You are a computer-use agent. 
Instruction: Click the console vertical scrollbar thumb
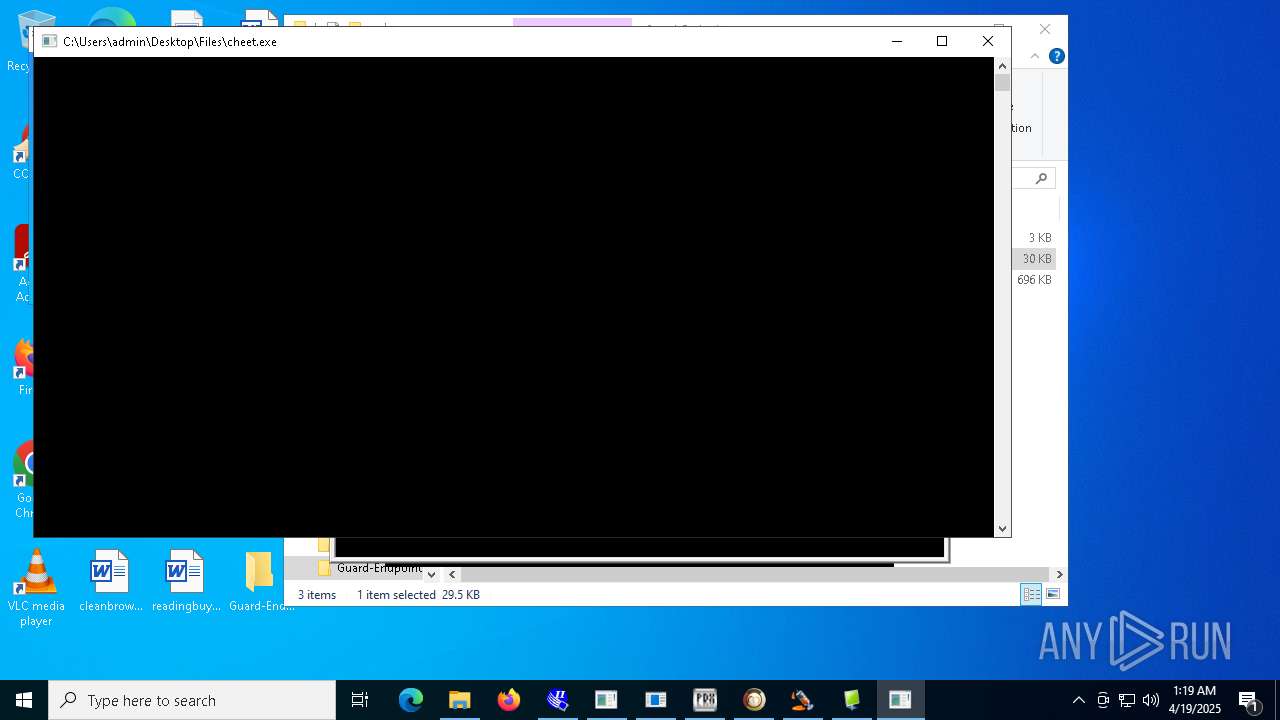(x=1002, y=82)
